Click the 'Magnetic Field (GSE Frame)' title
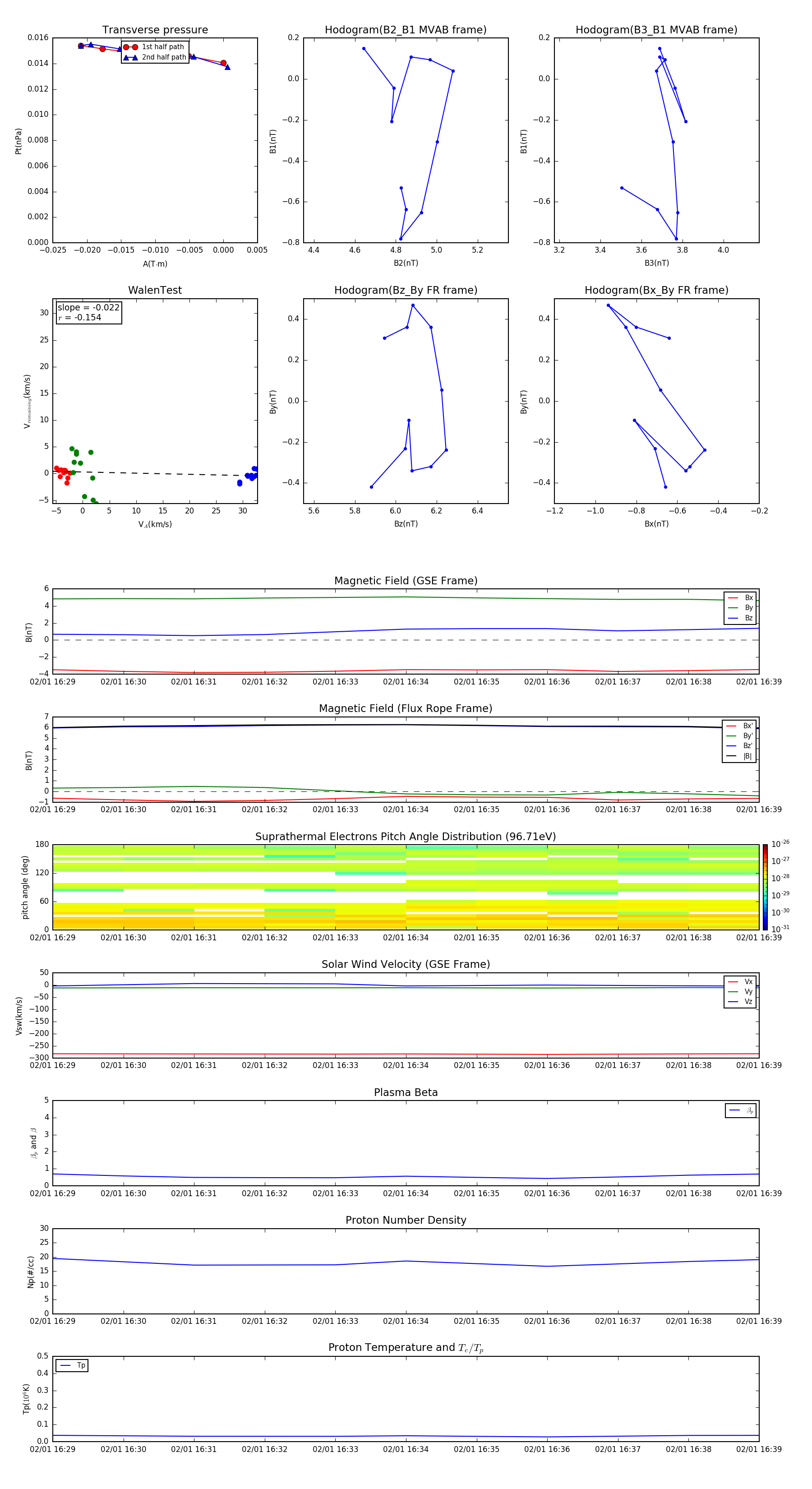Image resolution: width=812 pixels, height=1489 pixels. (x=406, y=581)
